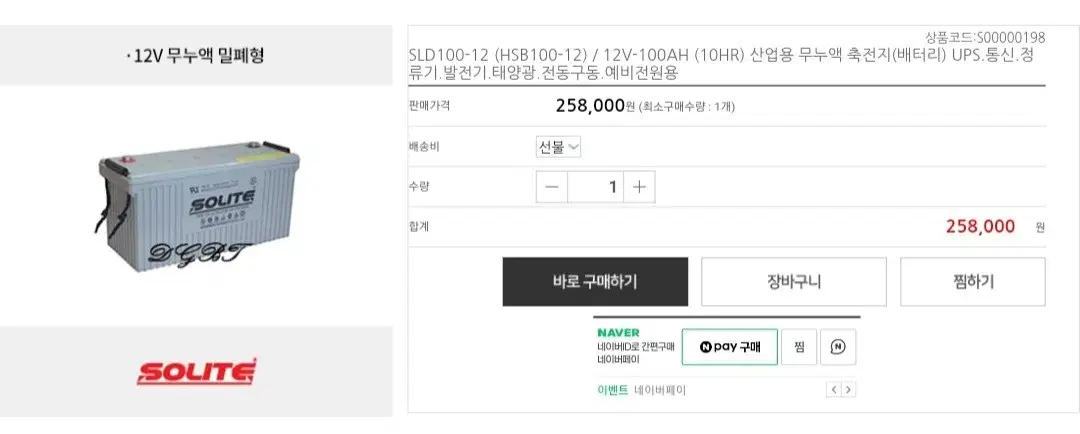Image resolution: width=1080 pixels, height=434 pixels.
Task: Show previous Naver Pay event arrow
Action: click(833, 390)
